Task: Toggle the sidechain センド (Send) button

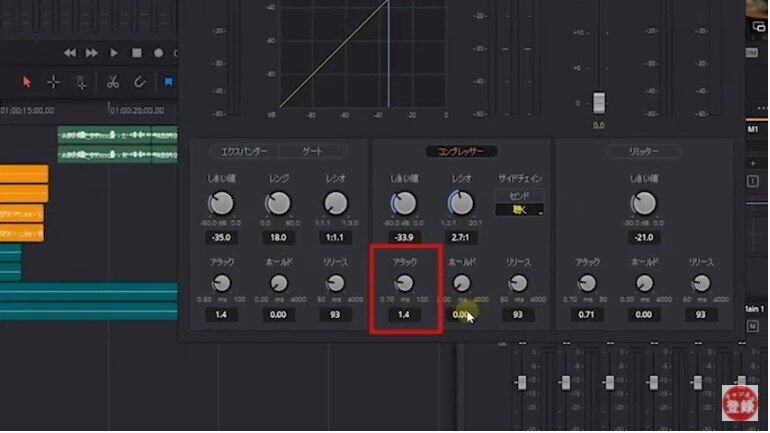Action: [x=520, y=196]
